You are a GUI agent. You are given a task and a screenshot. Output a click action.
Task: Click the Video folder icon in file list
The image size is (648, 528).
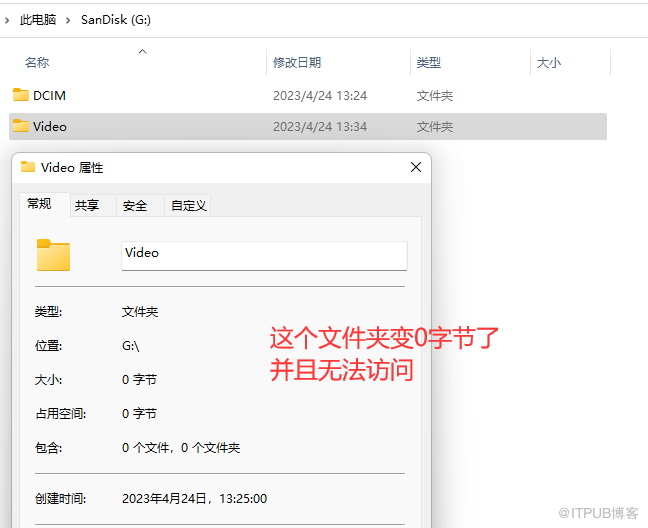[x=21, y=126]
